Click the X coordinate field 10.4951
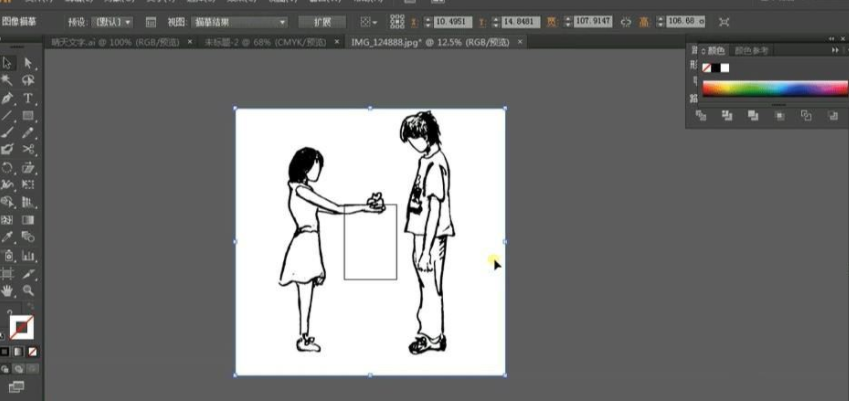This screenshot has width=849, height=401. 453,22
